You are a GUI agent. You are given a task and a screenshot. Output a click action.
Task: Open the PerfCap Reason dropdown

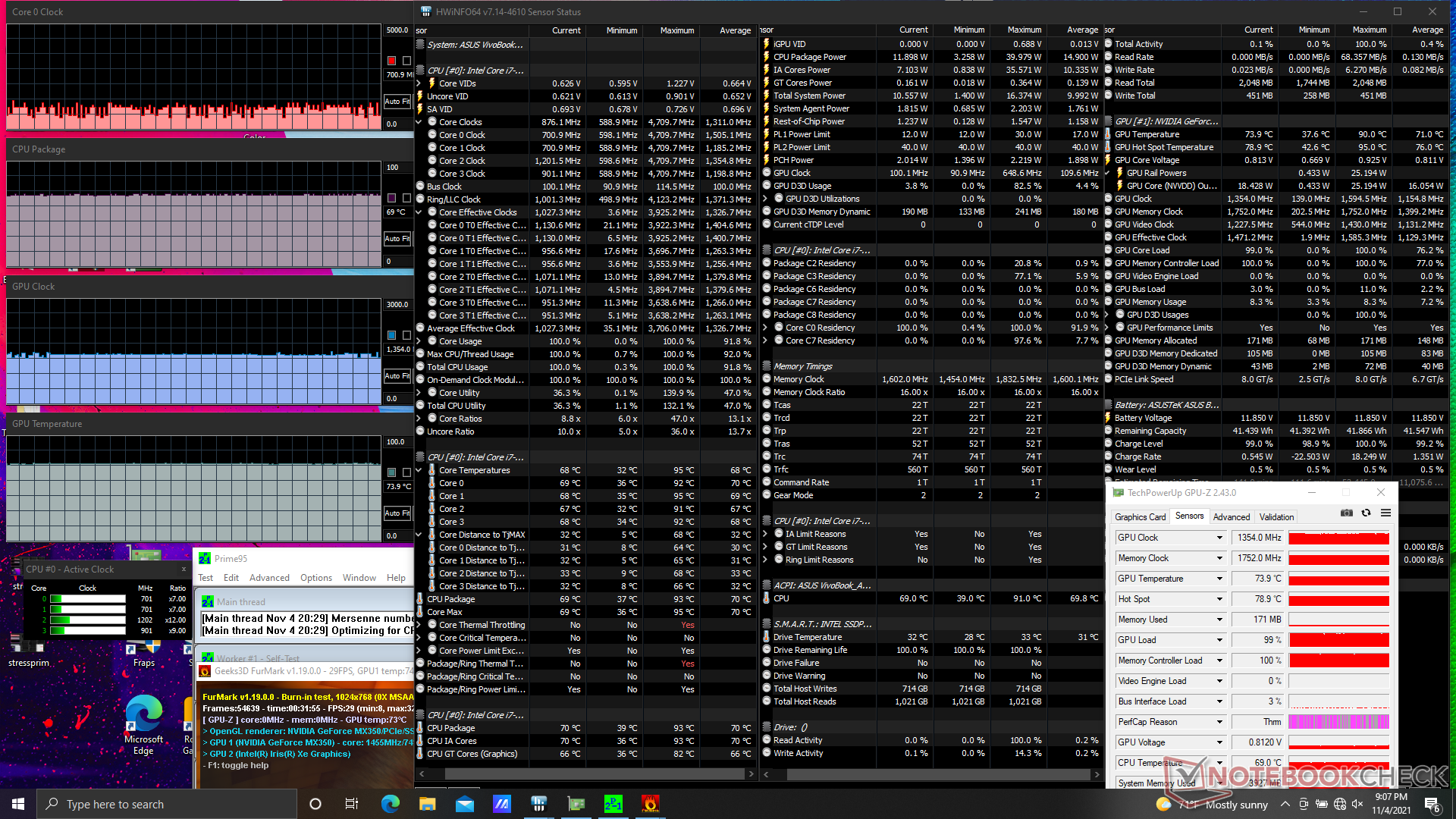pyautogui.click(x=1219, y=722)
